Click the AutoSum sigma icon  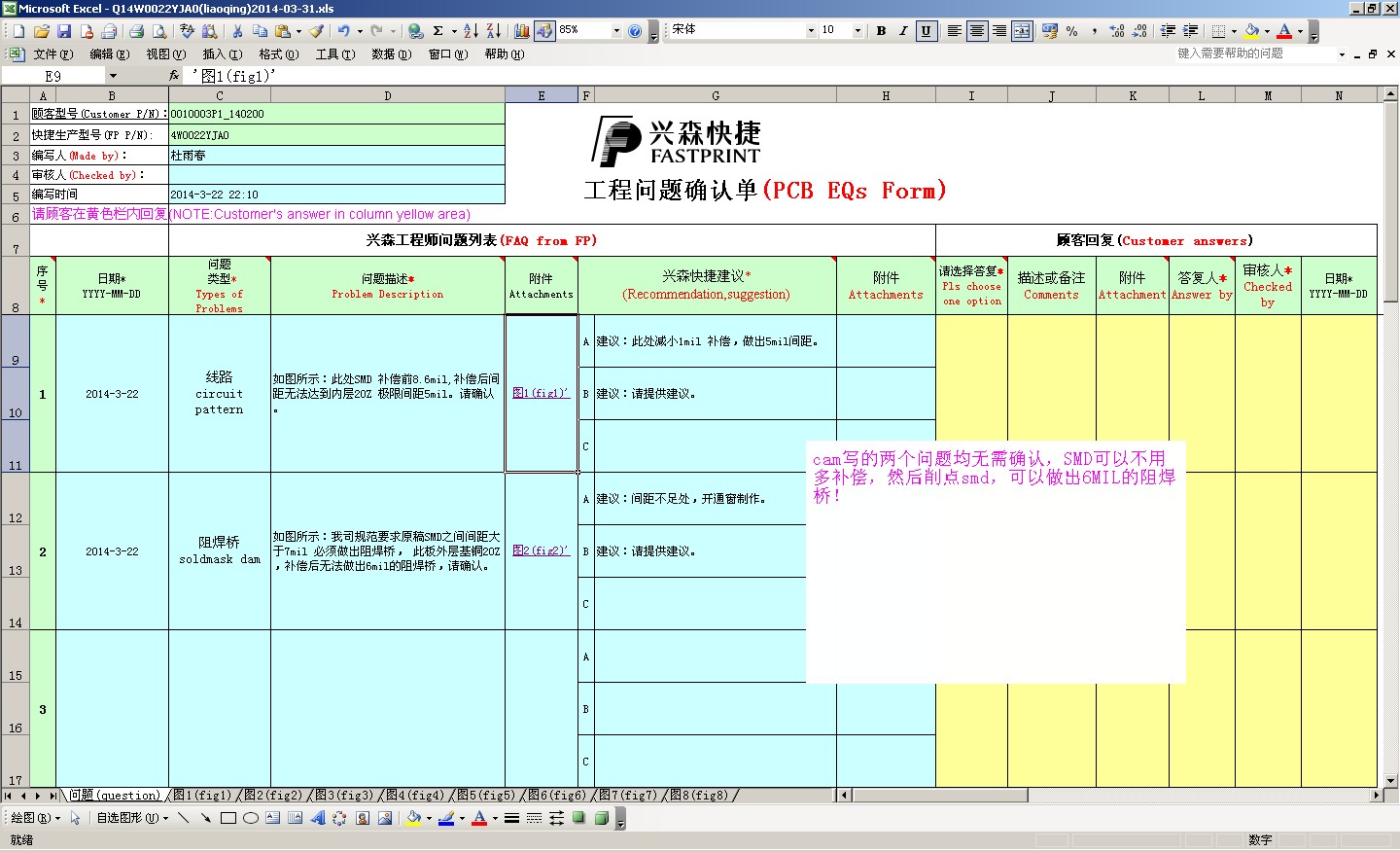(438, 31)
